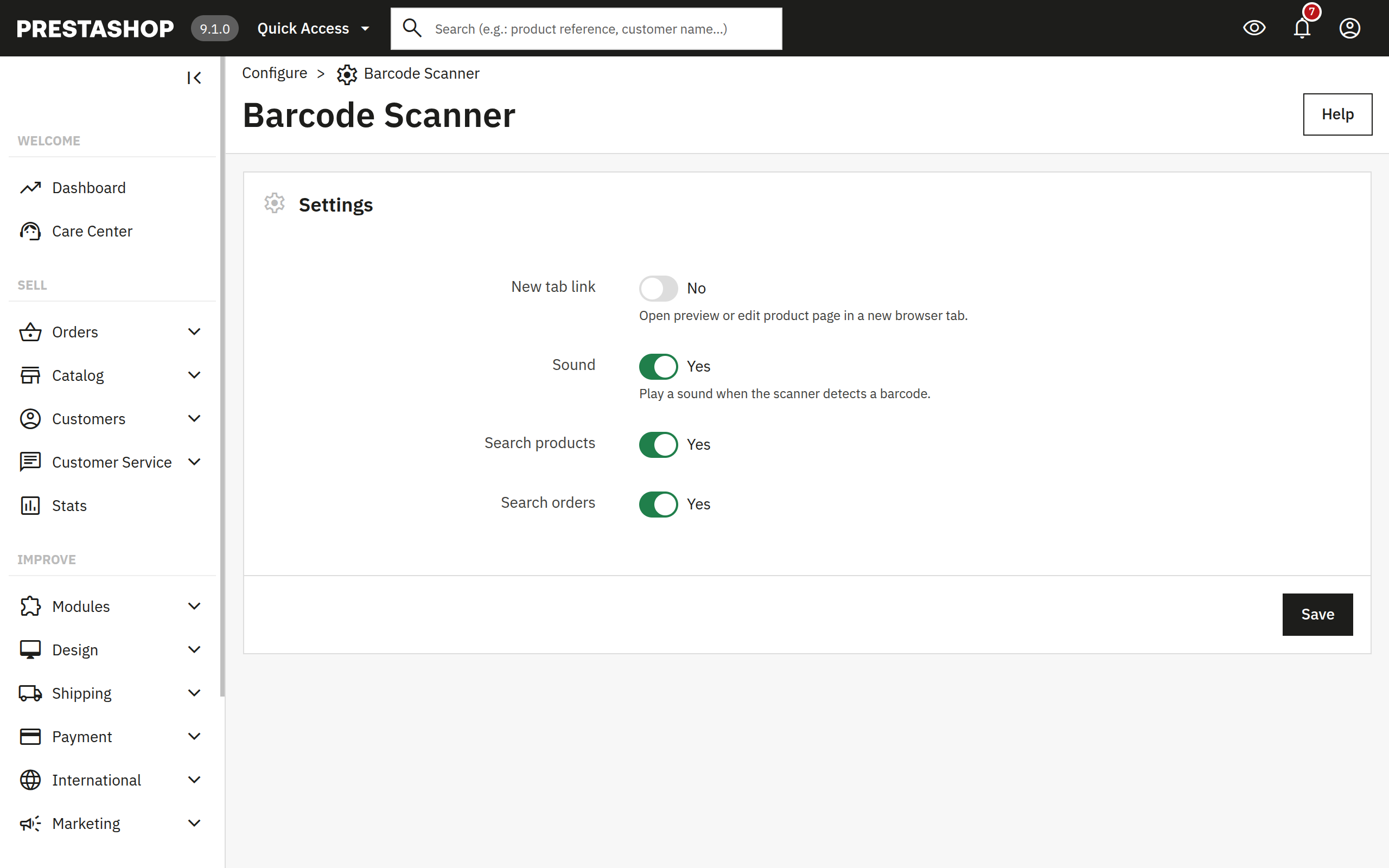View the shop via eye icon

pyautogui.click(x=1254, y=28)
